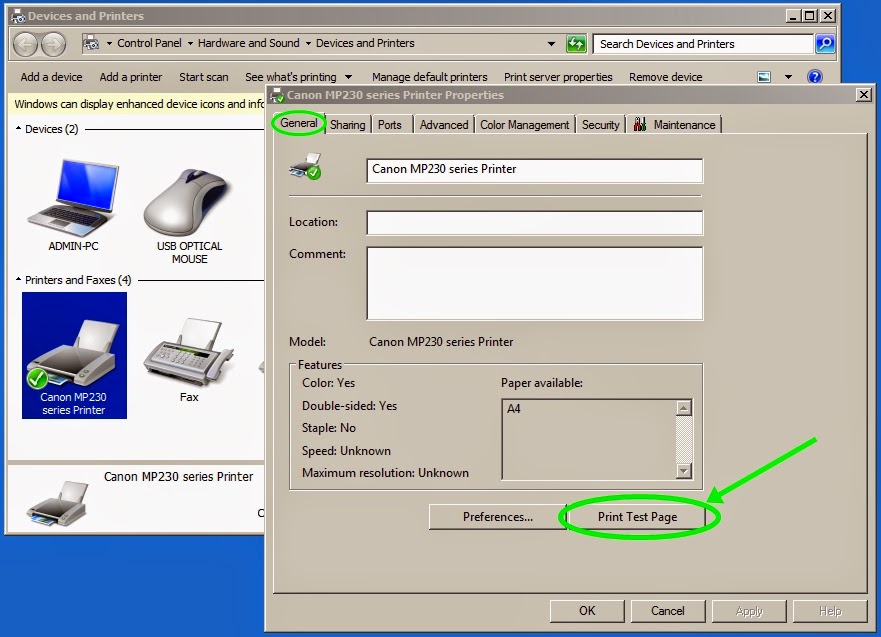The image size is (881, 637).
Task: Click Hardware and Sound in the breadcrumb
Action: tap(248, 43)
